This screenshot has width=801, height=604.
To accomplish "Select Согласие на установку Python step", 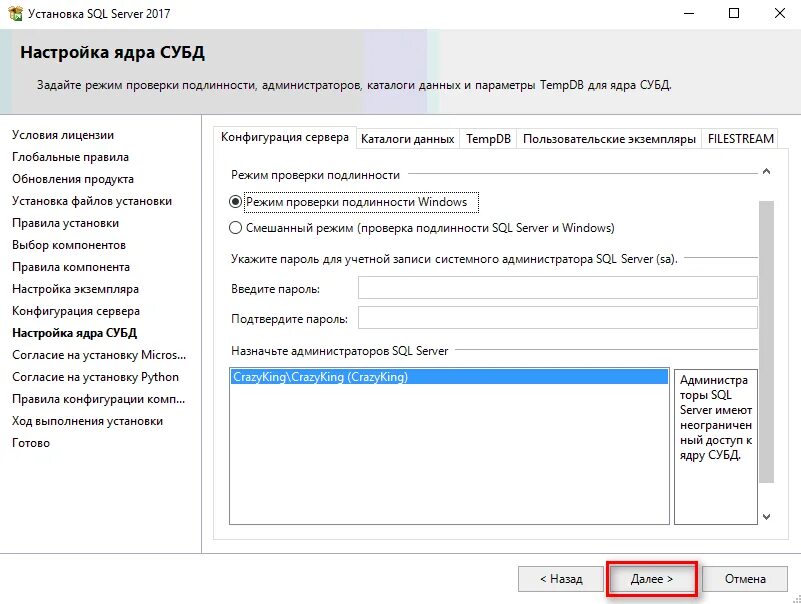I will 96,377.
